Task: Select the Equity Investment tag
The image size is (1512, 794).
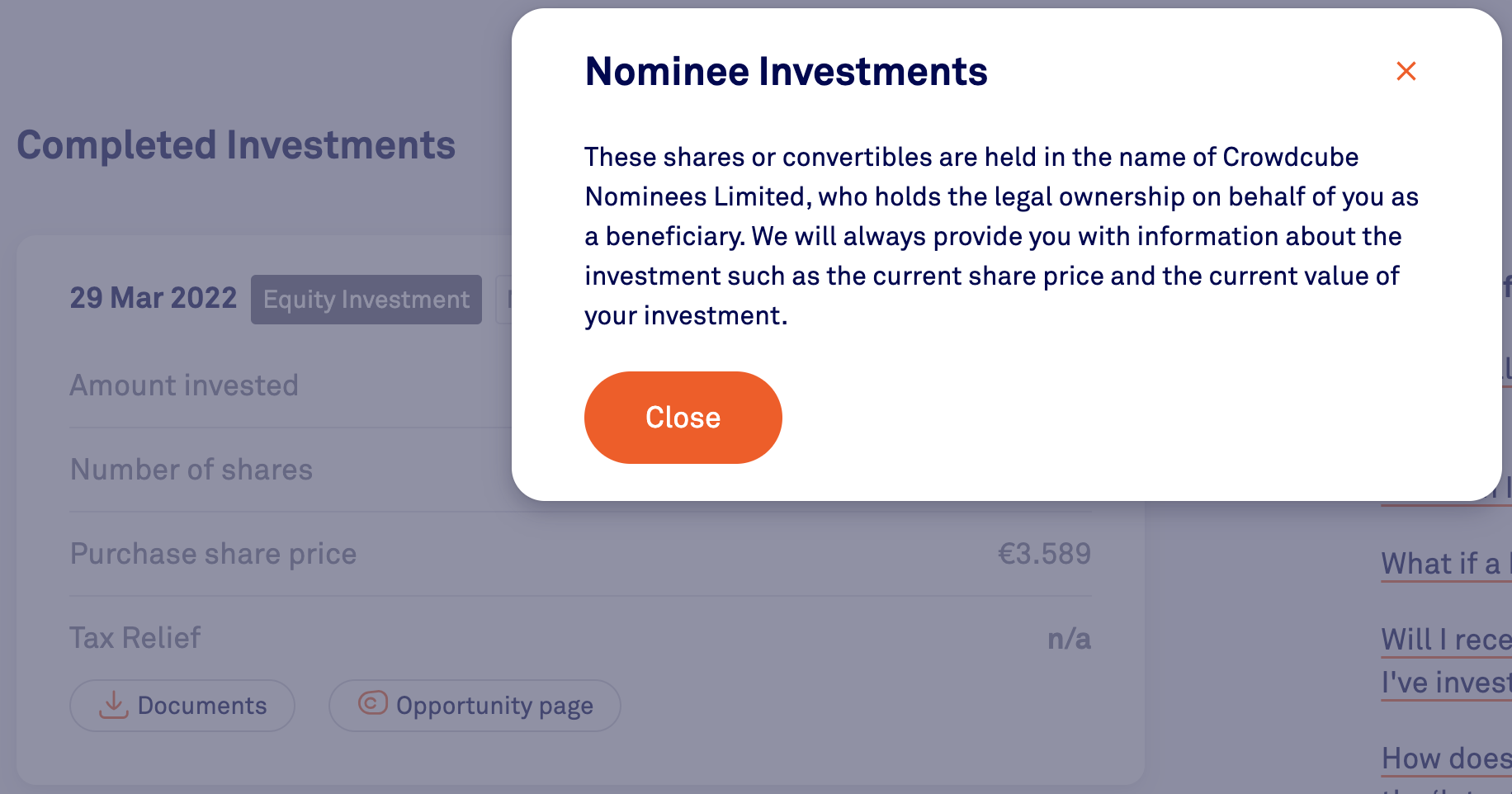Action: 366,300
